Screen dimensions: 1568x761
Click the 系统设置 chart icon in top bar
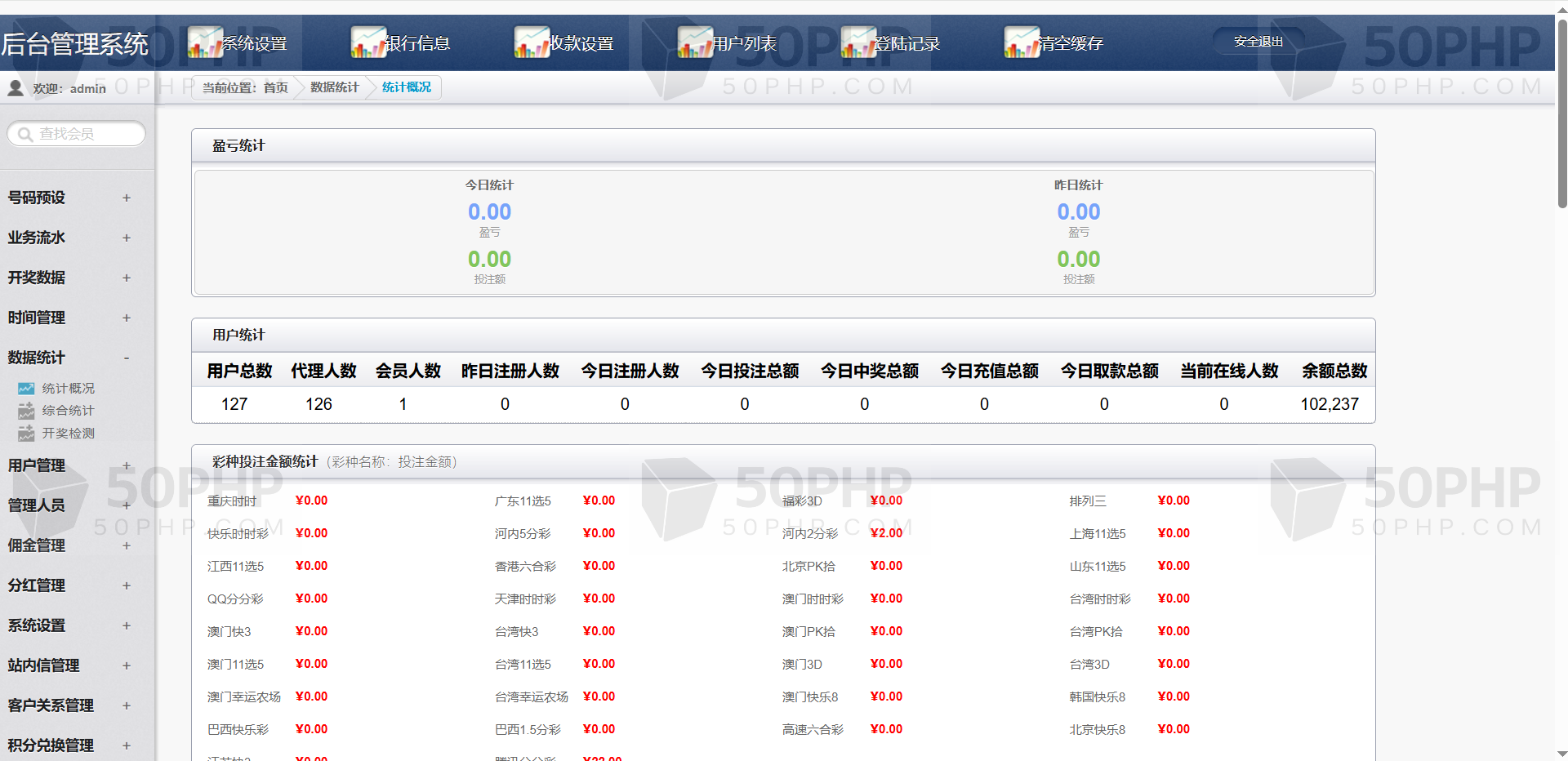click(x=205, y=42)
